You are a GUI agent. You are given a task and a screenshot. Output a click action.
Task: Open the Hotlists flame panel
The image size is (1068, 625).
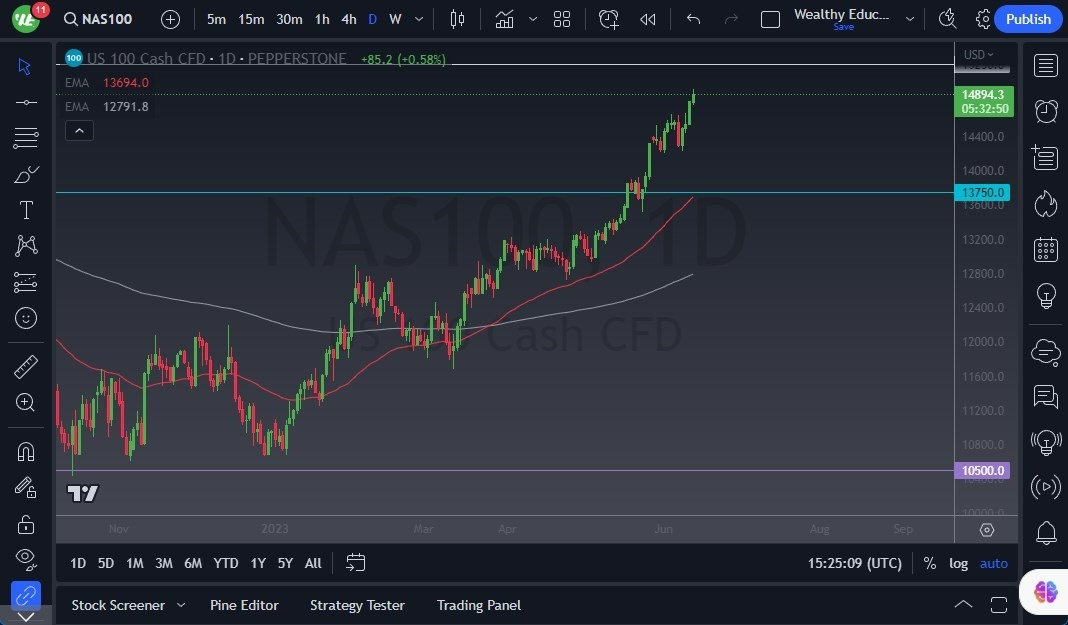[1045, 203]
